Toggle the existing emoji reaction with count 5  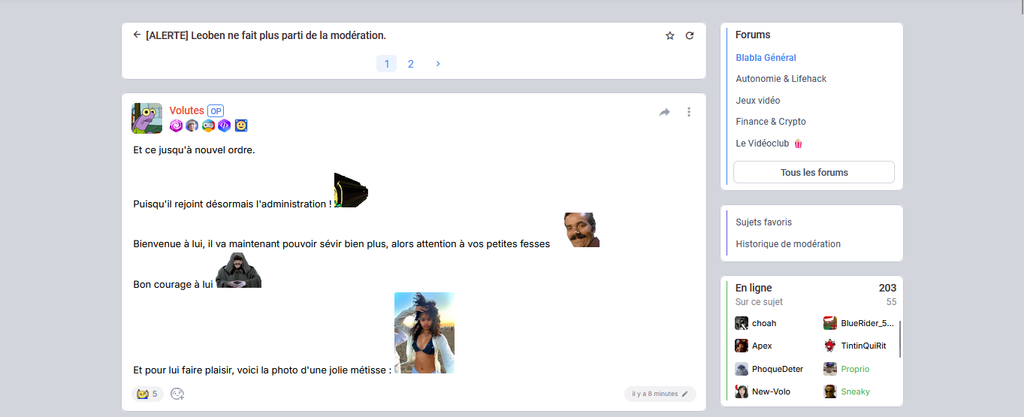pos(146,394)
